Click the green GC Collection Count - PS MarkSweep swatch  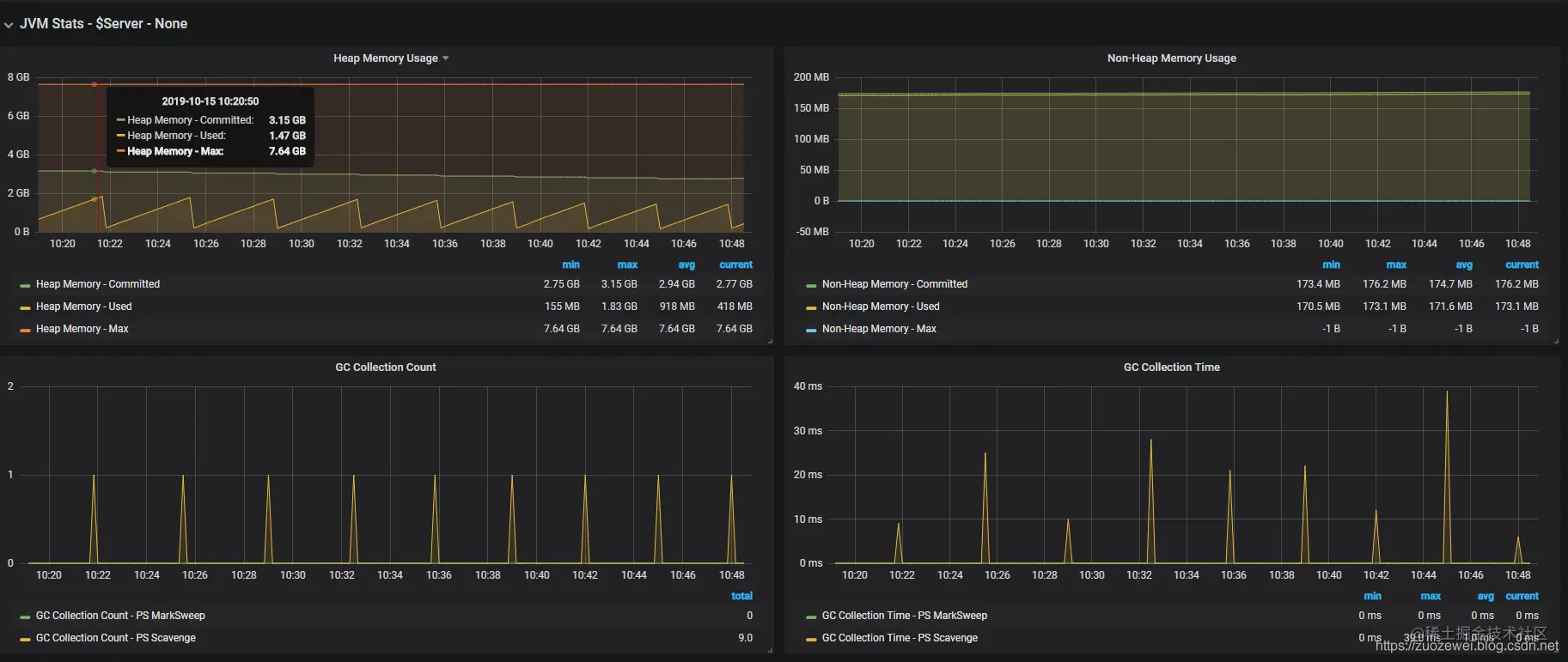(x=26, y=616)
